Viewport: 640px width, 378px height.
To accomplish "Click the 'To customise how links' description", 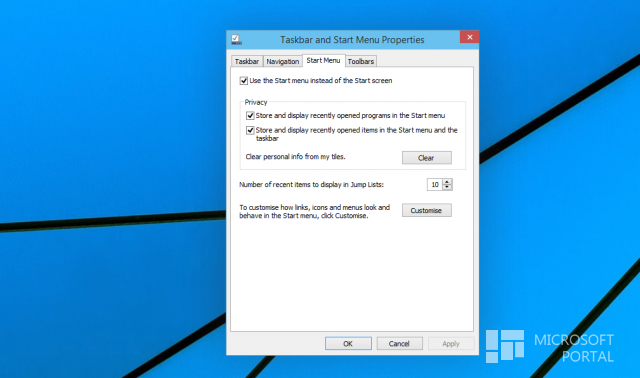I will pos(314,211).
